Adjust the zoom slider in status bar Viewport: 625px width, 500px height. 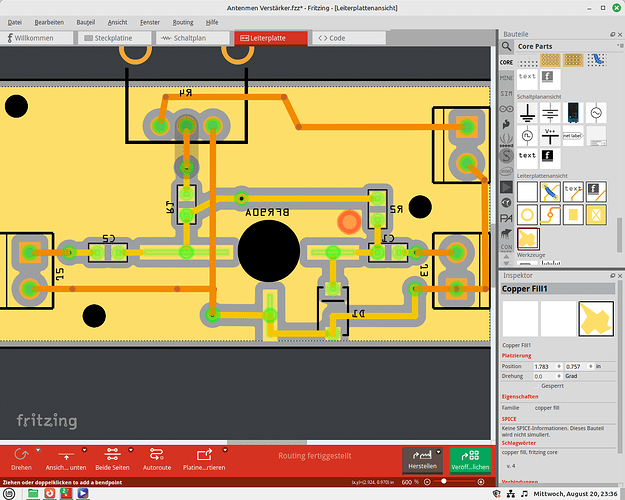pos(445,483)
